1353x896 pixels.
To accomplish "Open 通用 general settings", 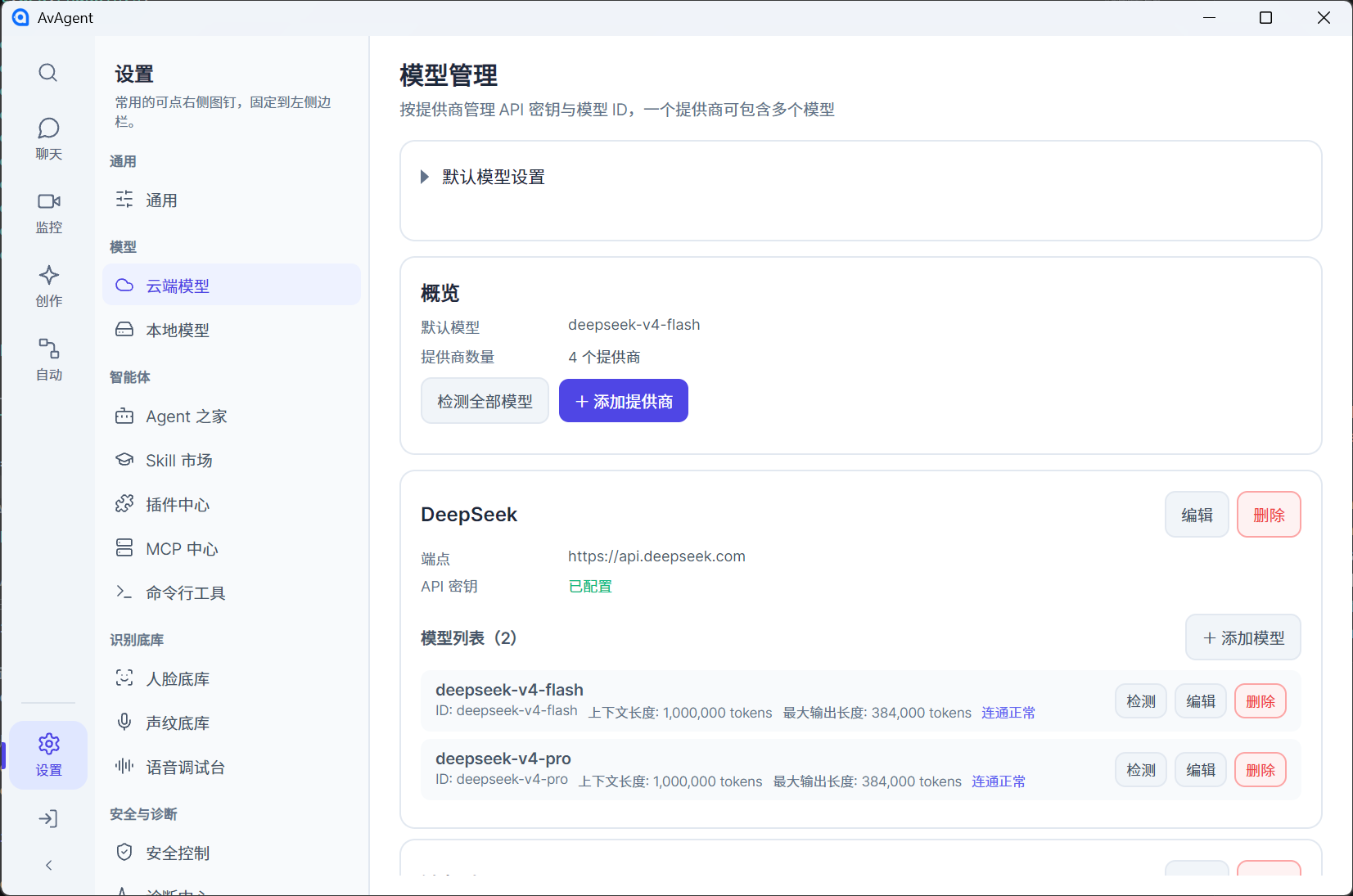I will (x=232, y=200).
